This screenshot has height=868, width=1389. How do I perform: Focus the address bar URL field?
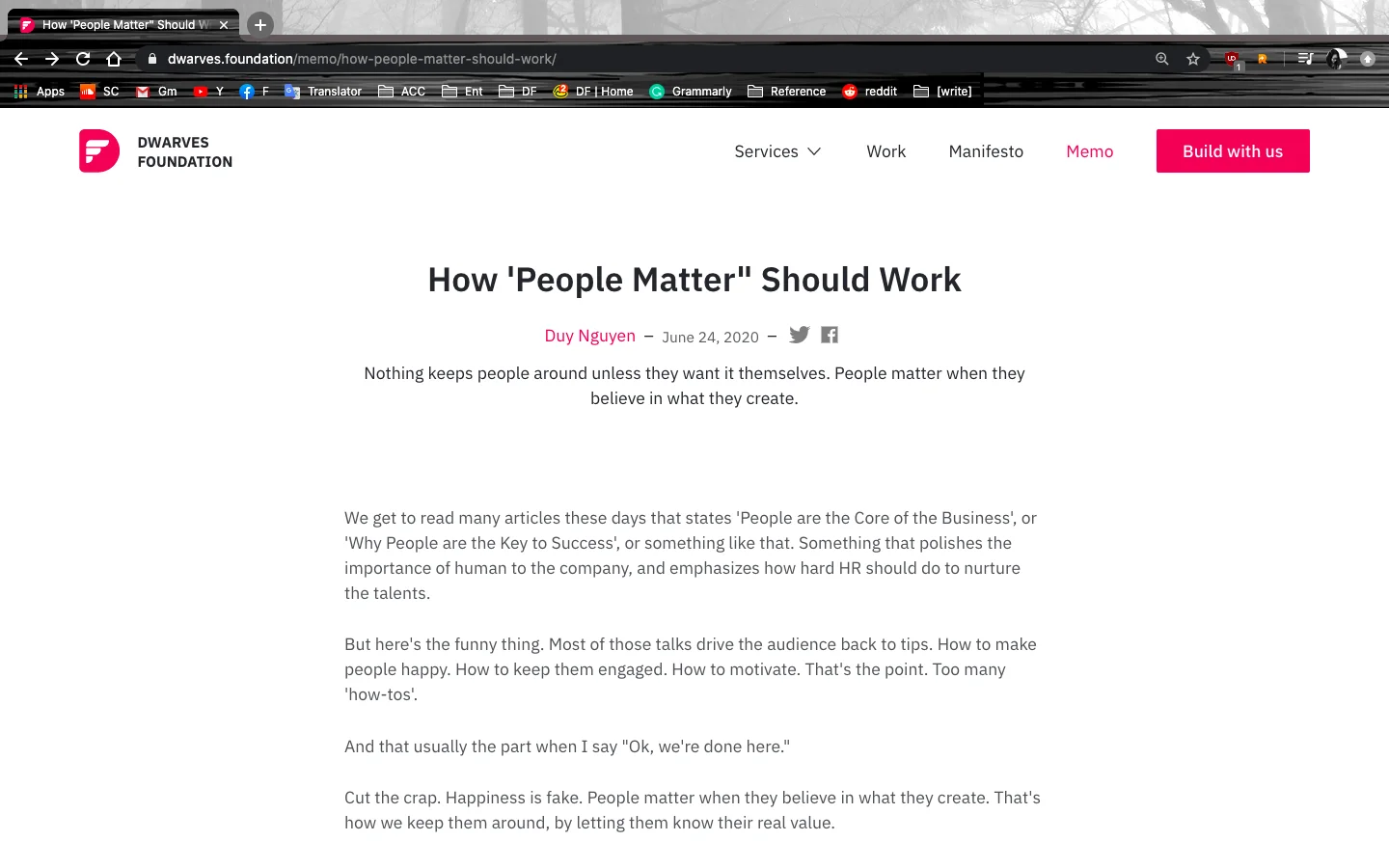pyautogui.click(x=646, y=59)
